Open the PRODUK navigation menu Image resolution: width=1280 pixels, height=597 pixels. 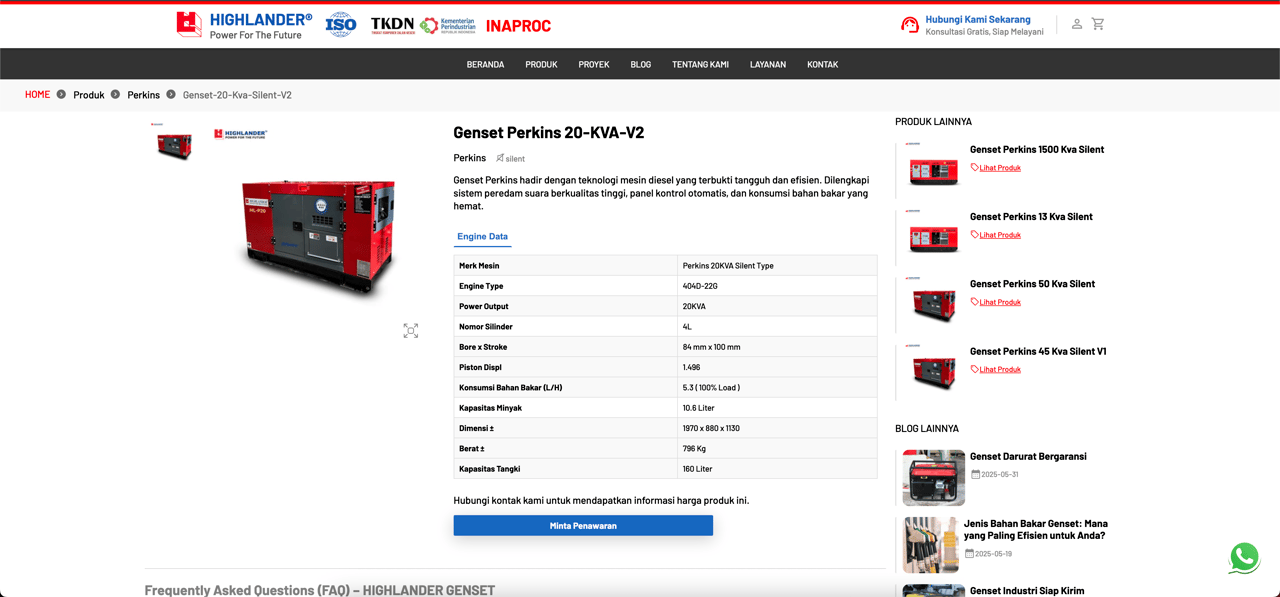coord(541,64)
